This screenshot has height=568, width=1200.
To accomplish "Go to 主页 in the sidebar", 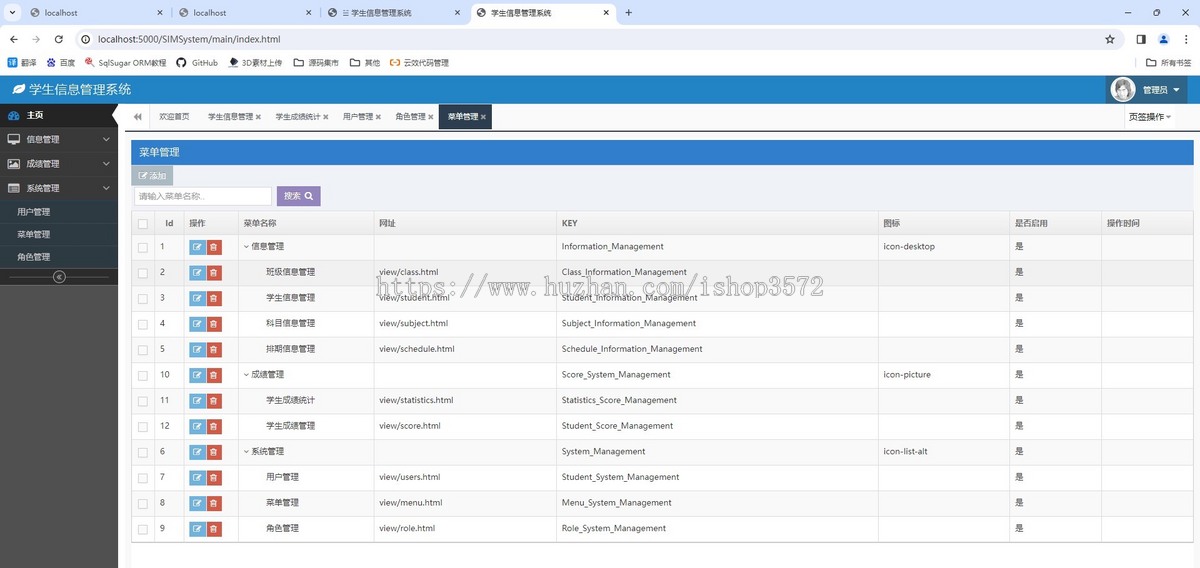I will 59,115.
